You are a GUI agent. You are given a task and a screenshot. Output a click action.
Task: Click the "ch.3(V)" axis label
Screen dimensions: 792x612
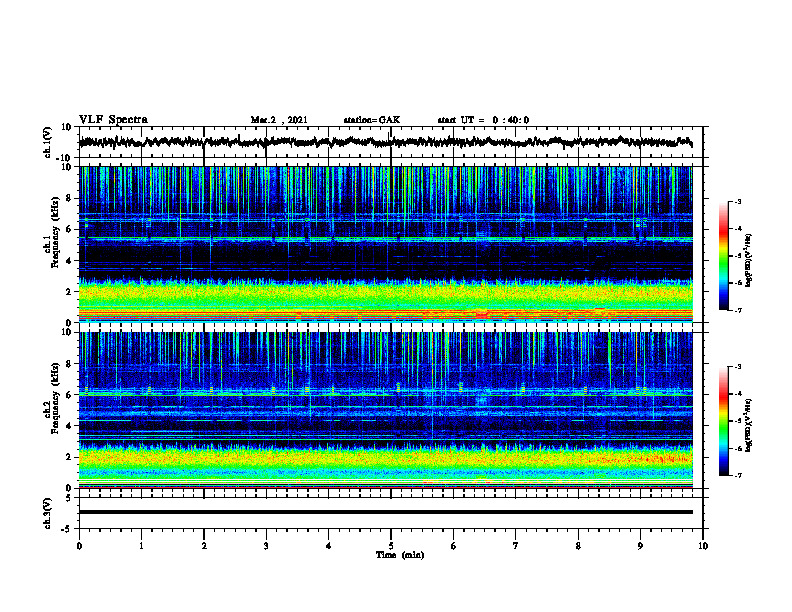48,513
